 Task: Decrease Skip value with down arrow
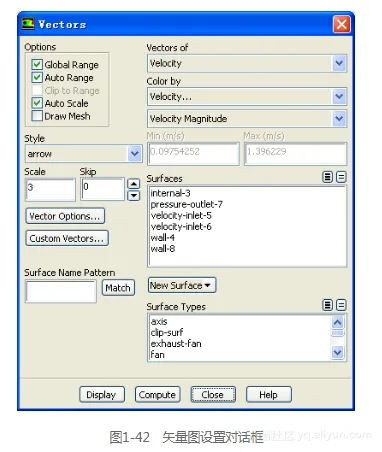pyautogui.click(x=134, y=195)
